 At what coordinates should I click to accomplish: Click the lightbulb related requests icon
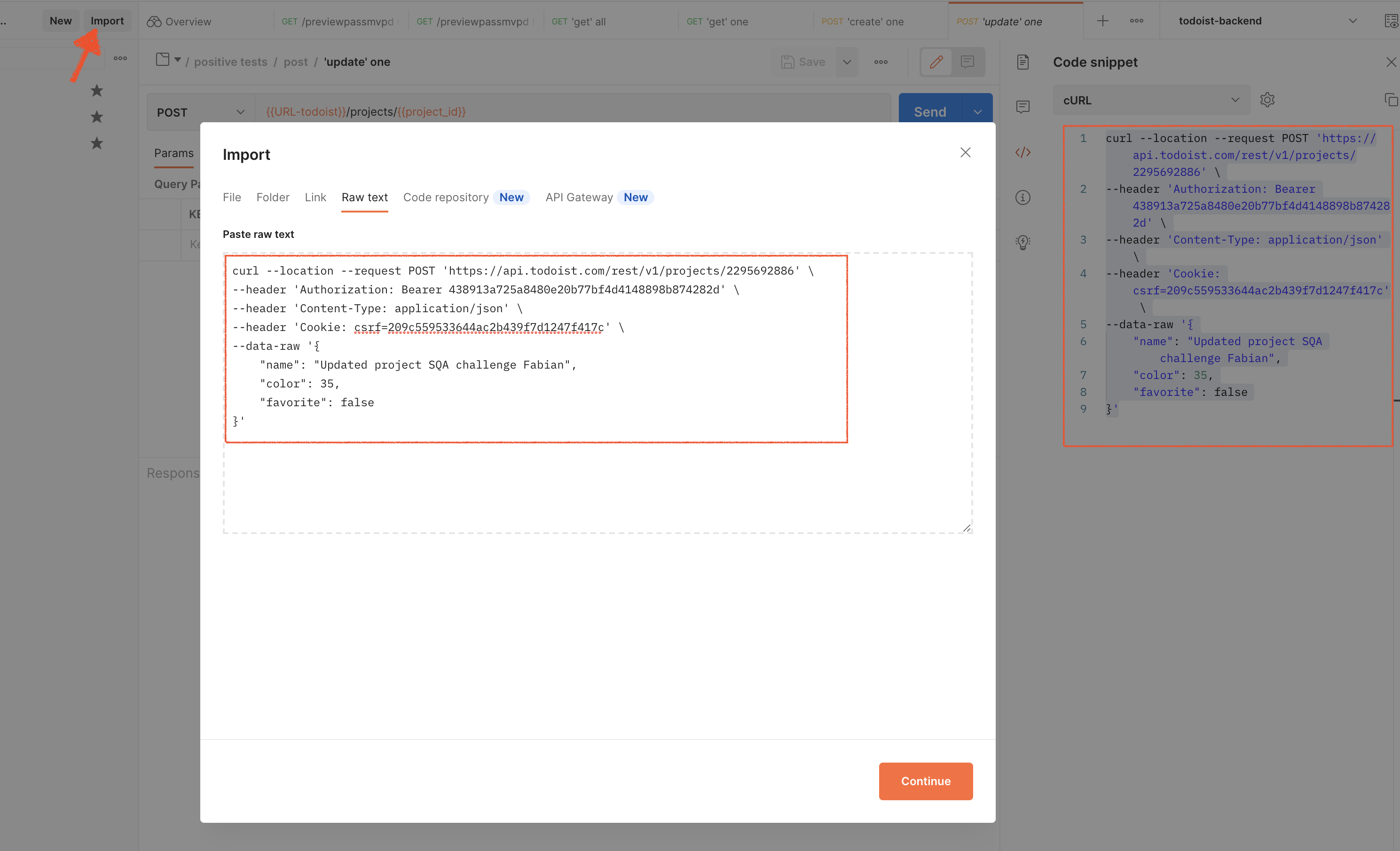pos(1022,243)
